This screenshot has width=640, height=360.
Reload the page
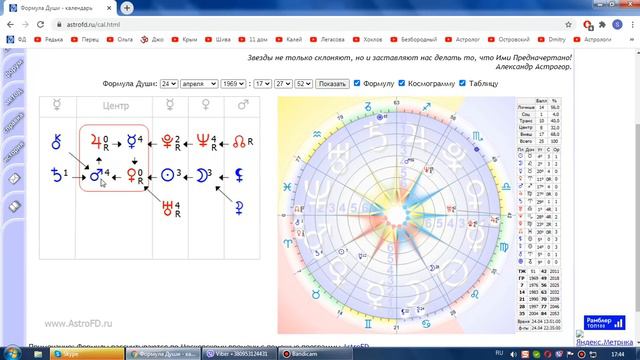40,24
